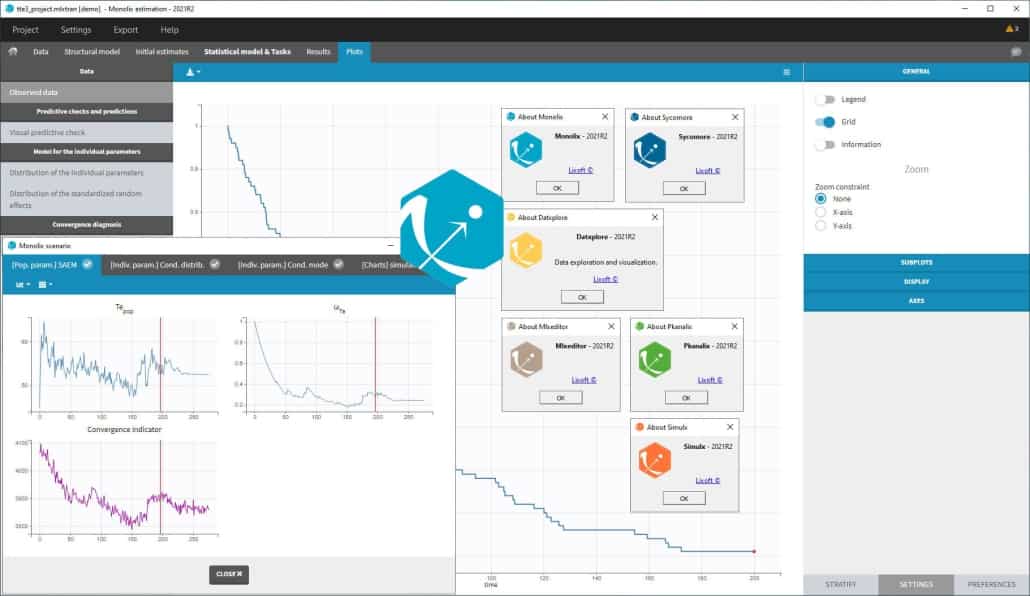This screenshot has height=596, width=1030.
Task: Open the stratify flask dropdown in plot toolbar
Action: (192, 72)
